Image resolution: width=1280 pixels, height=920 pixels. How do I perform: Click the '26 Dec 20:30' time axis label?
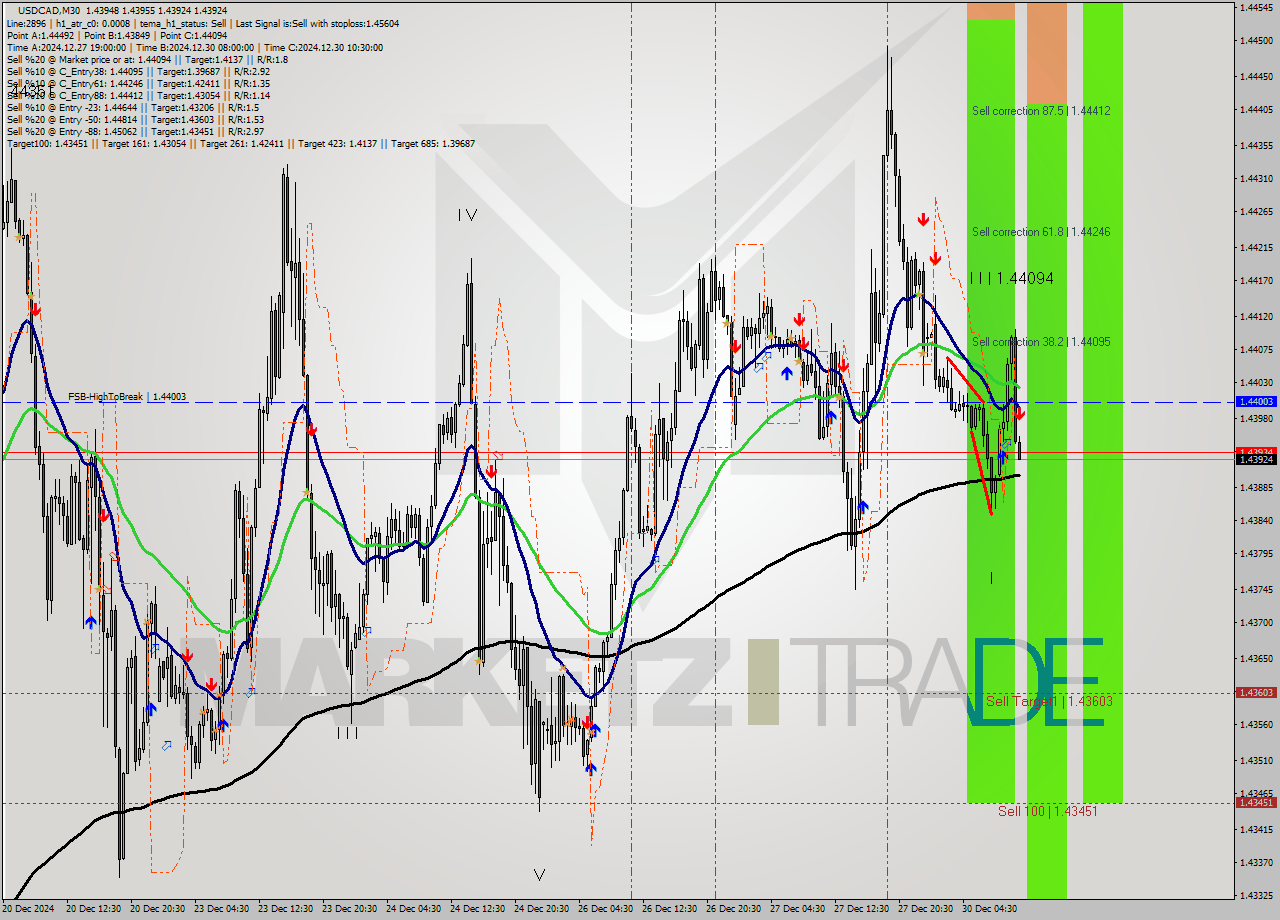pos(733,908)
